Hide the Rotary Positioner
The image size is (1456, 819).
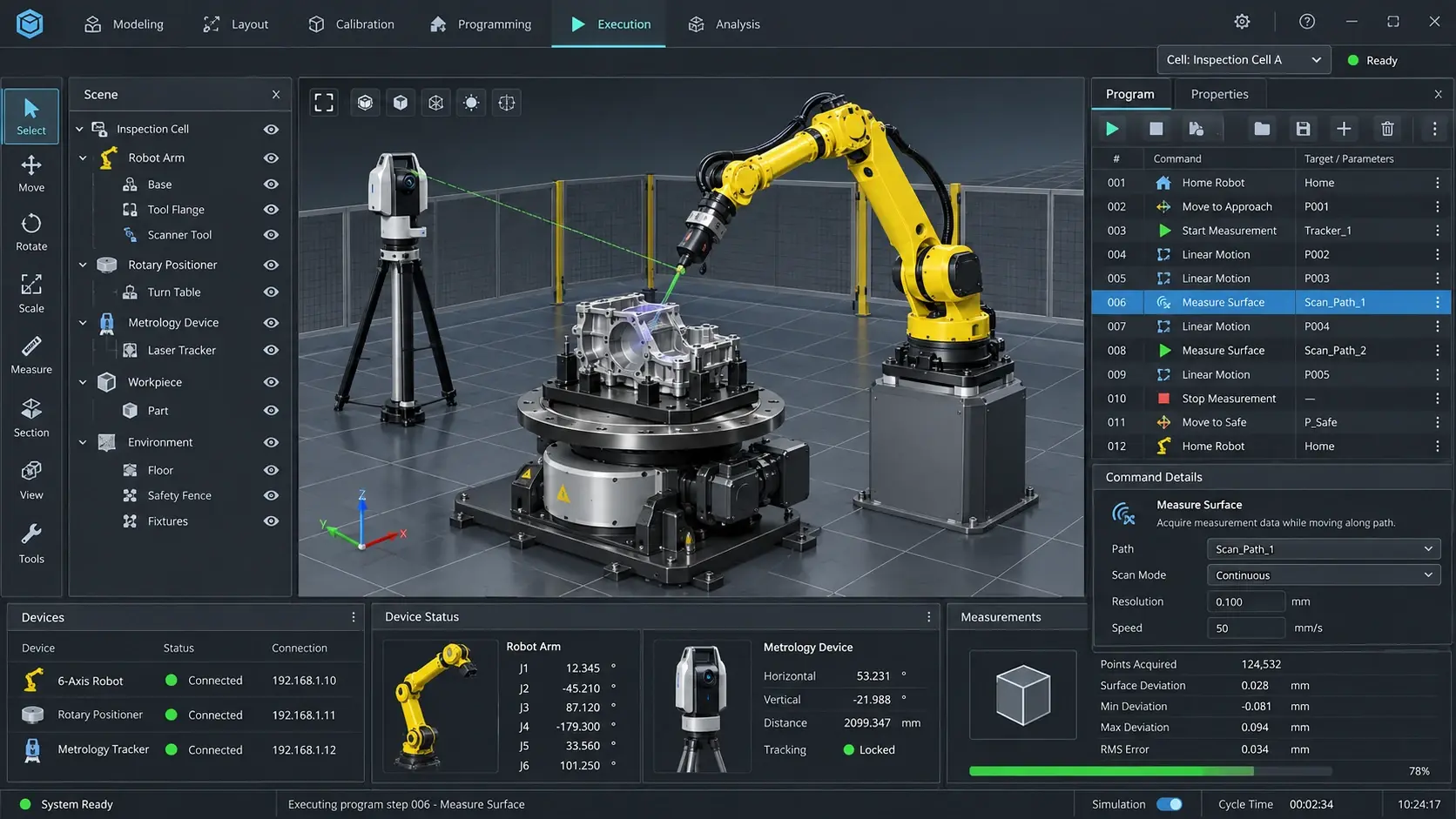271,265
